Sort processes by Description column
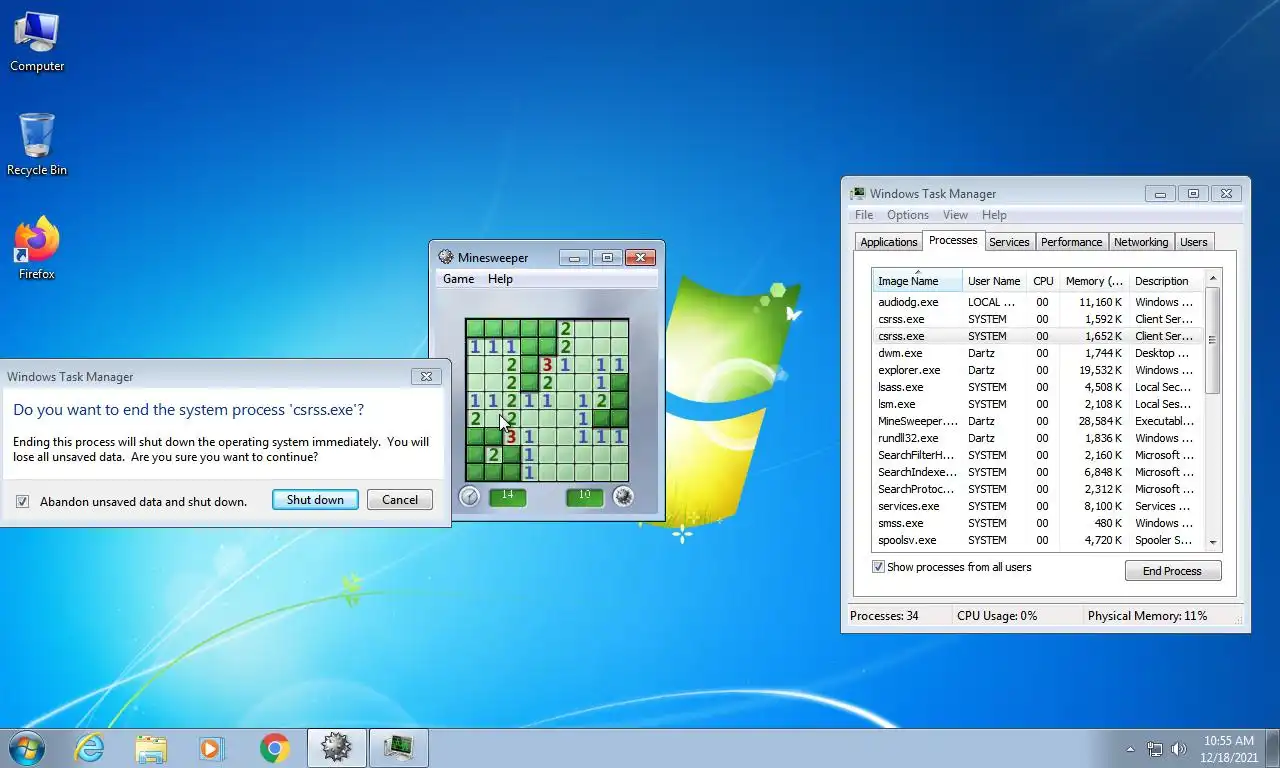 (1166, 281)
